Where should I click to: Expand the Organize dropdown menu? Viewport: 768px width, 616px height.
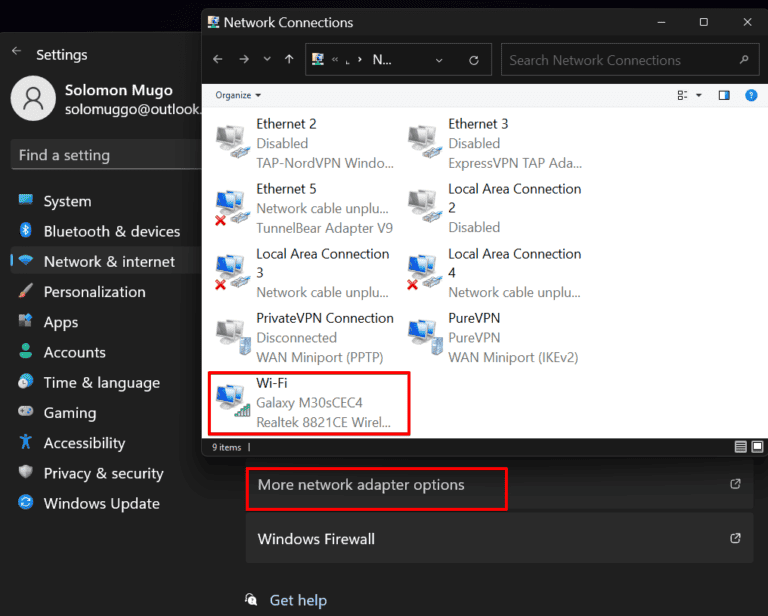pos(238,95)
